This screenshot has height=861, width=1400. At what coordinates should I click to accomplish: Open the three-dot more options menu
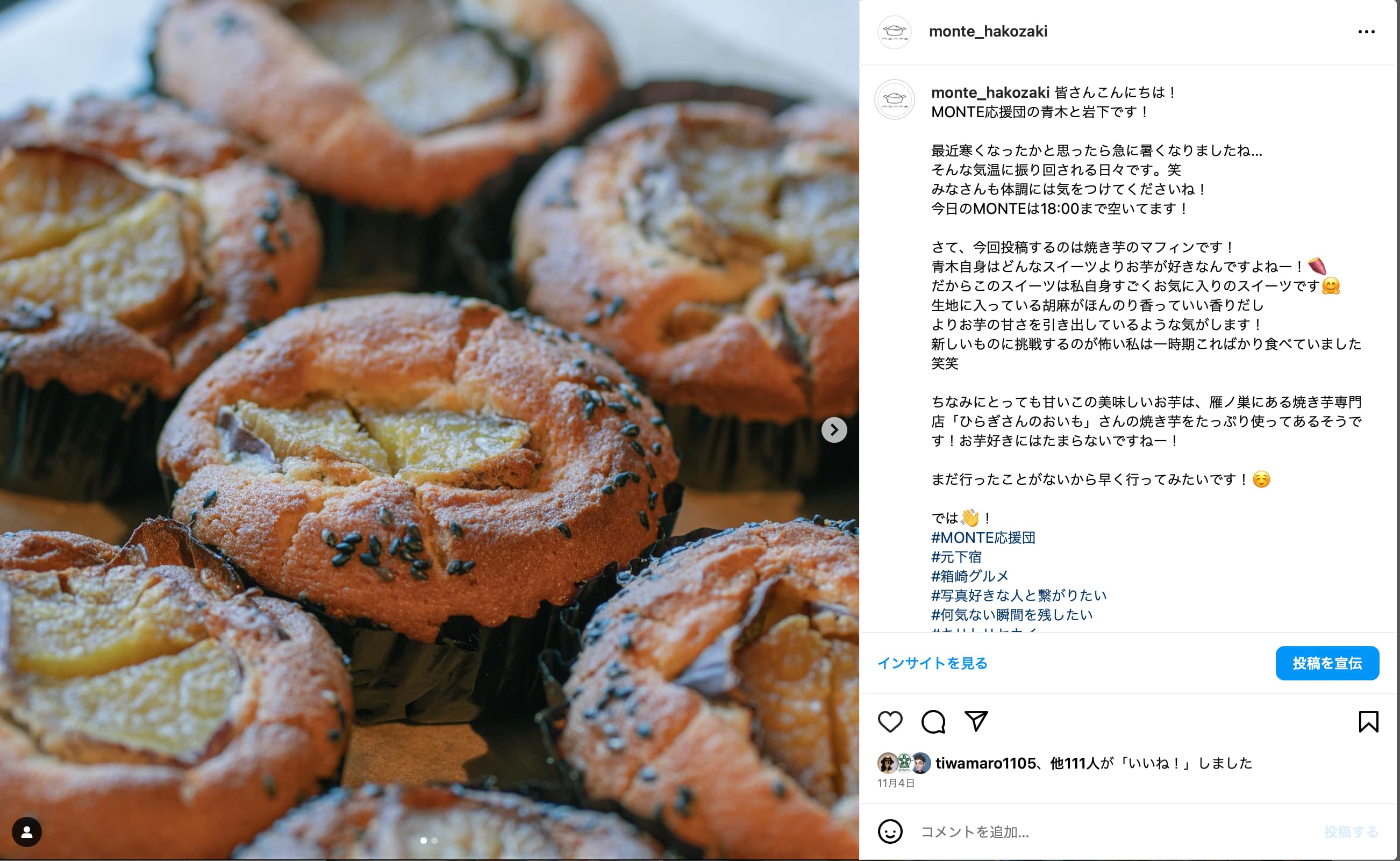point(1366,32)
